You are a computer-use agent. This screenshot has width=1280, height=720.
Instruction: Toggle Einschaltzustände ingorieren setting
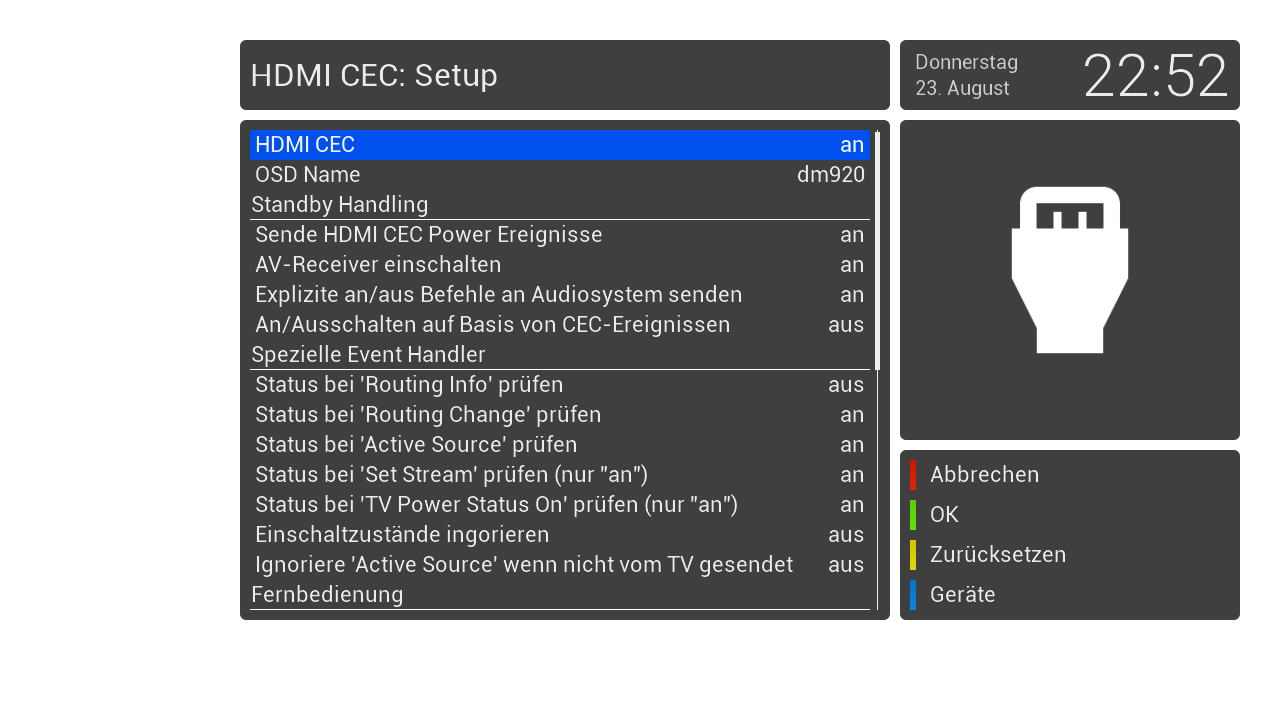[559, 535]
